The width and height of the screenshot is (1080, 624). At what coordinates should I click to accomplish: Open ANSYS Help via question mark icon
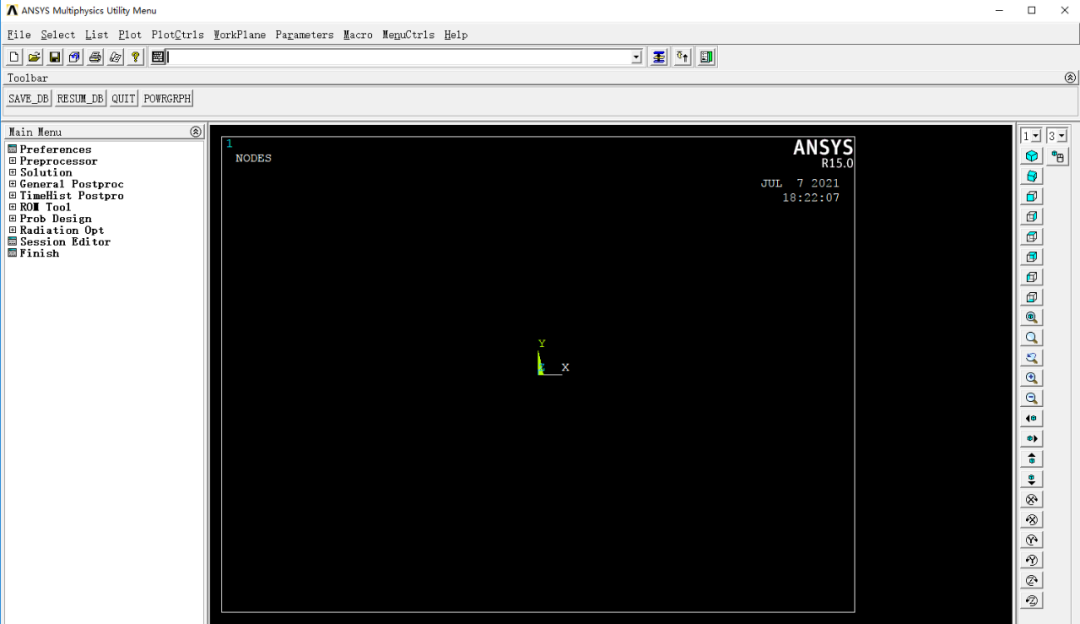pos(136,57)
